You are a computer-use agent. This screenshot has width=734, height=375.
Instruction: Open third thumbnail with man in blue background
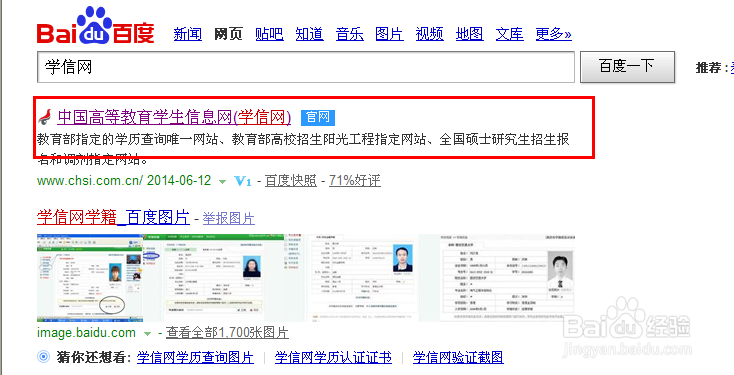tap(361, 278)
